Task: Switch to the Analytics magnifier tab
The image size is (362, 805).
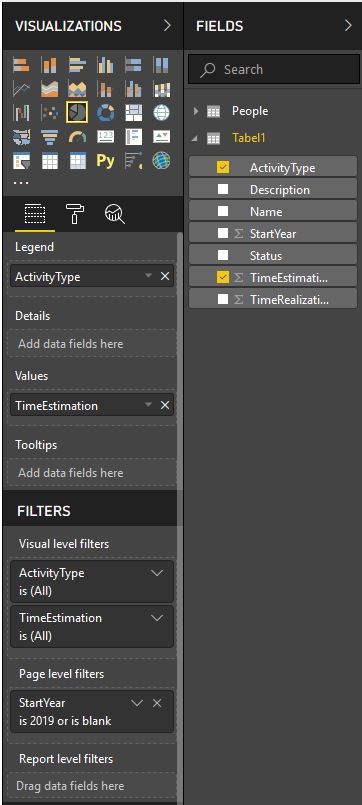Action: pos(115,213)
